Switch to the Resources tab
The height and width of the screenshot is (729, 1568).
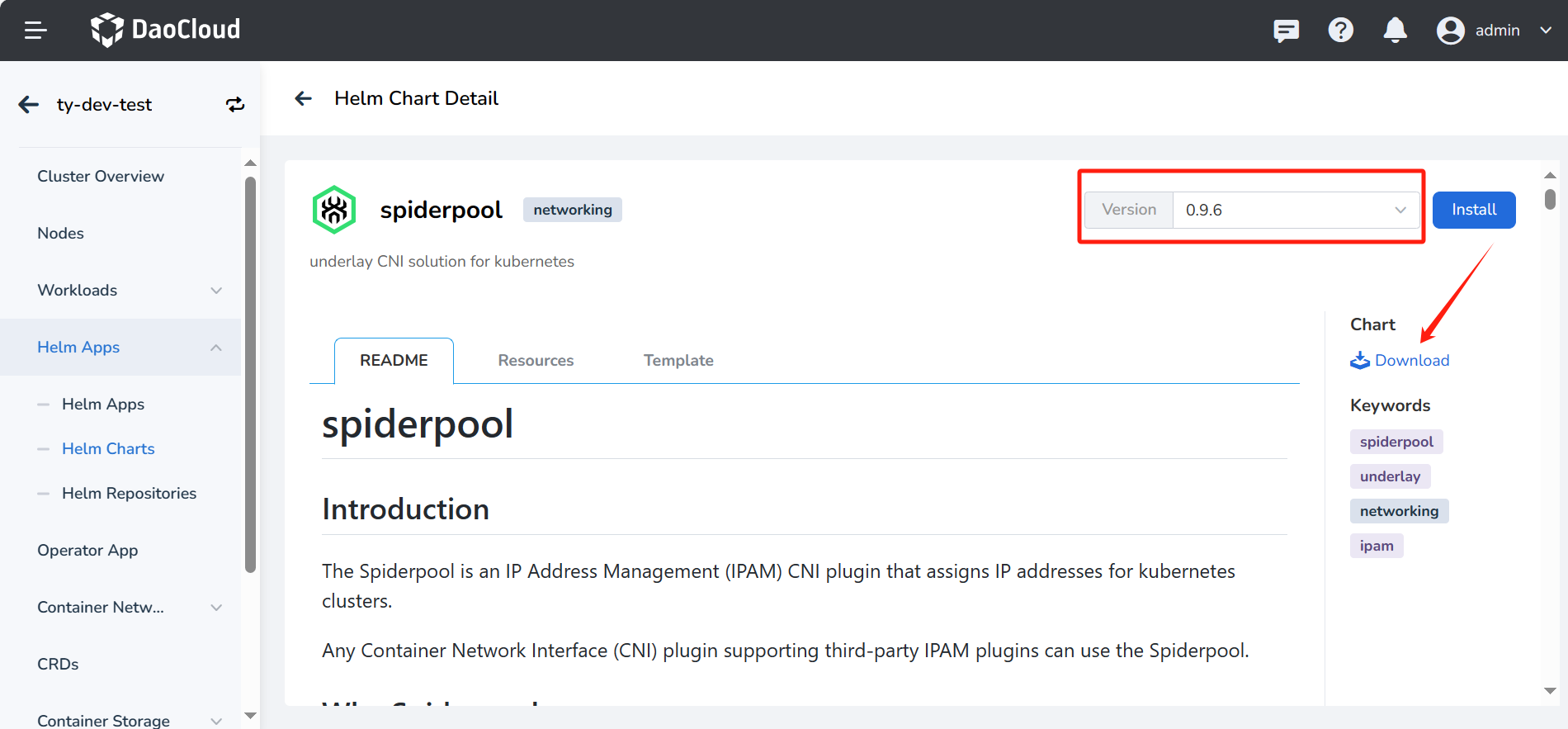click(x=536, y=361)
